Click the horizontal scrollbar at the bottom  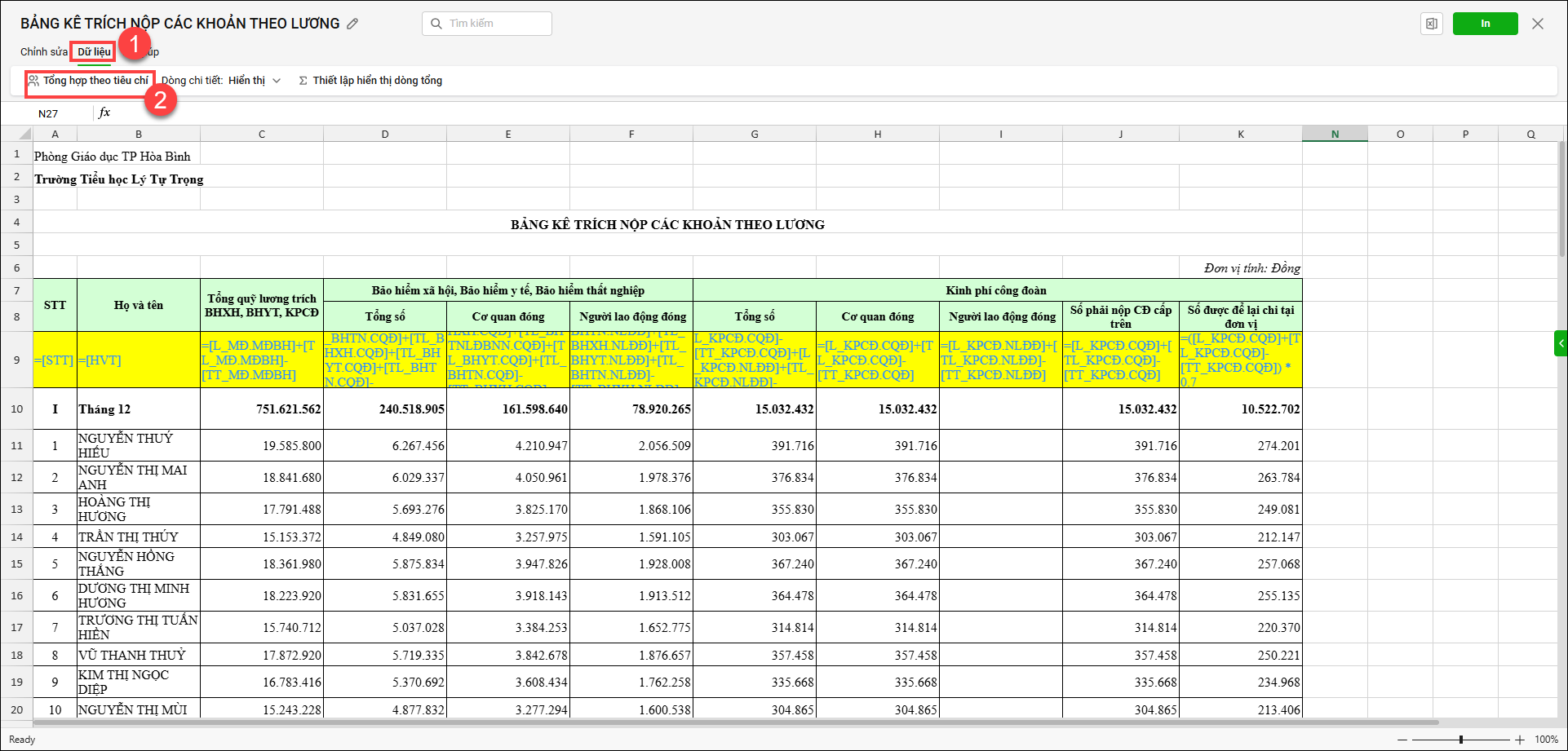(734, 722)
